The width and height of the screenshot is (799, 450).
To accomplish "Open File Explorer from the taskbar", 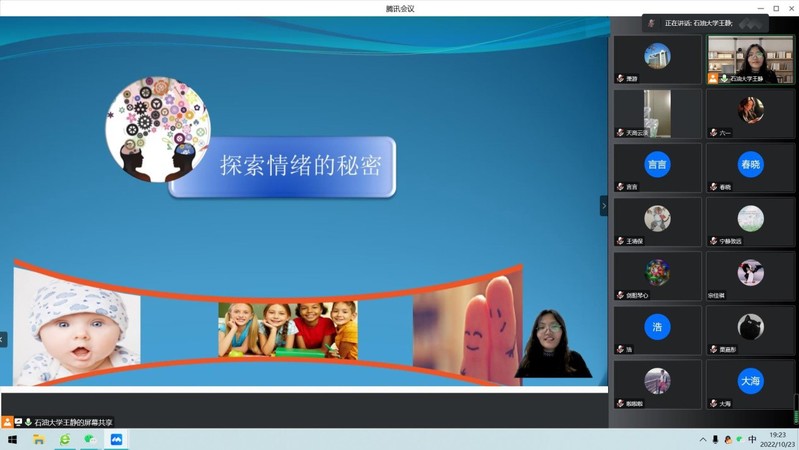I will click(x=39, y=439).
